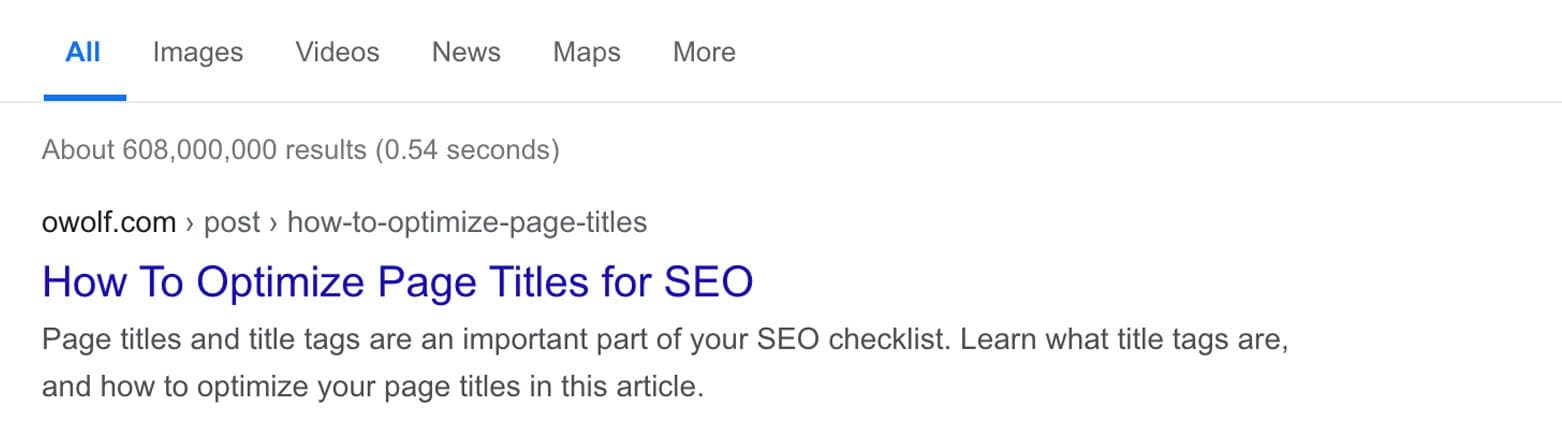Click the owolf.com domain in breadcrumb
The width and height of the screenshot is (1562, 448).
point(109,222)
